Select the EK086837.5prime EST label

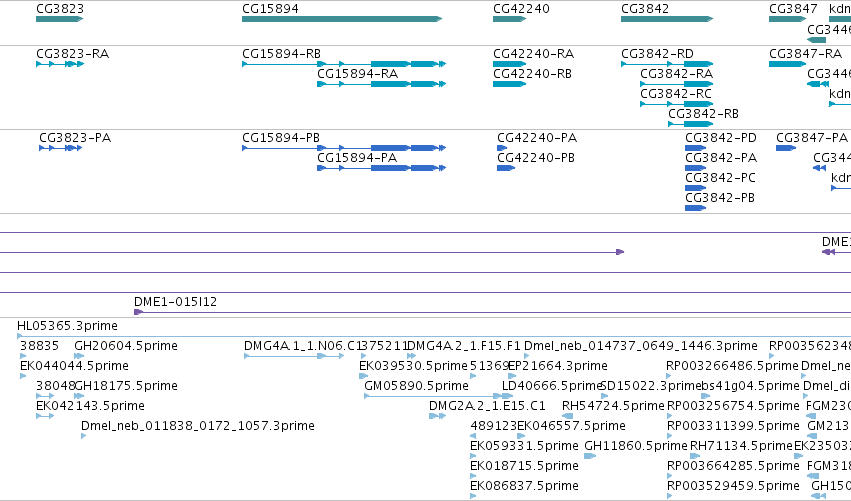[524, 486]
